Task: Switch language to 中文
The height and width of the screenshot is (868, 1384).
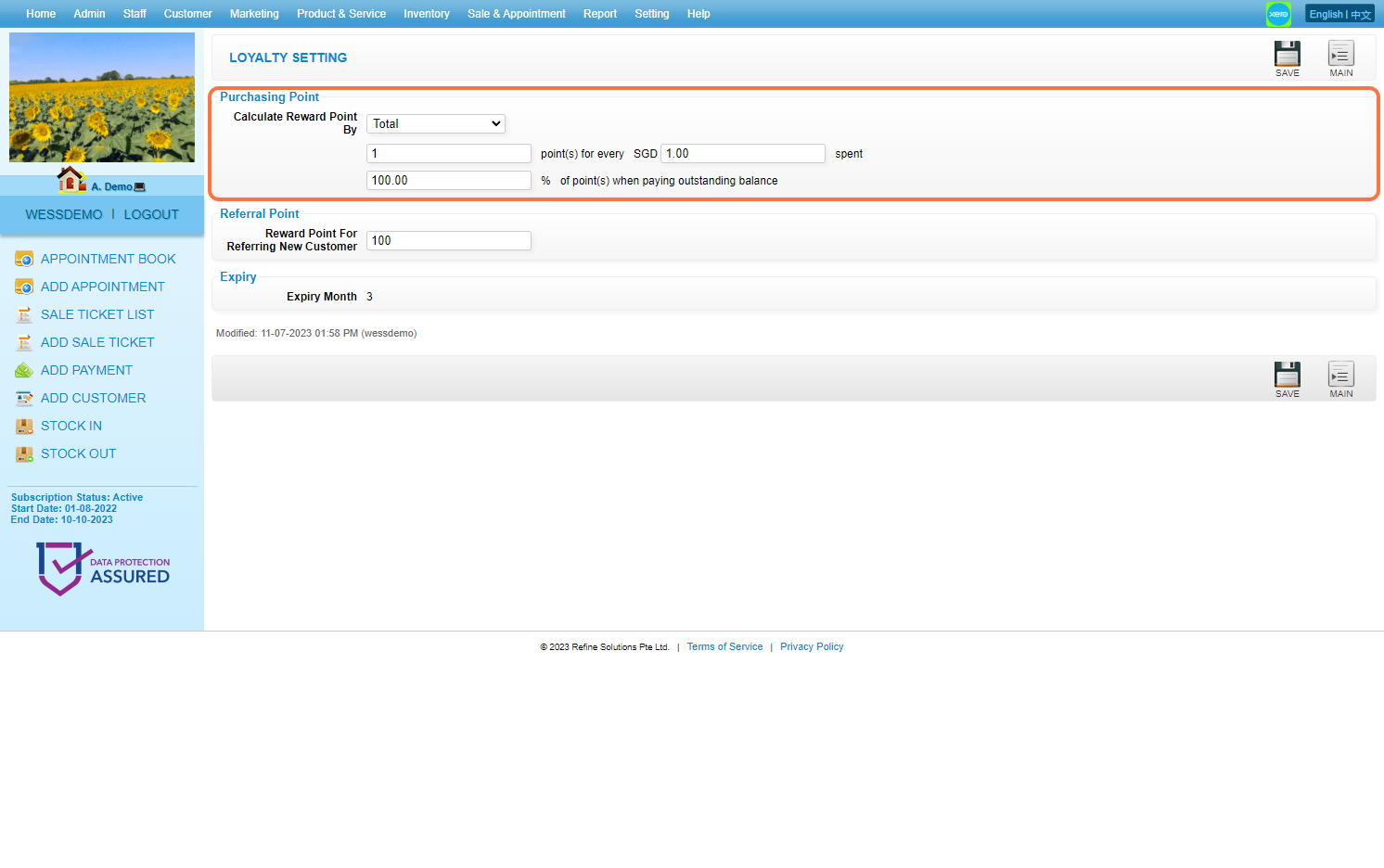Action: 1361,14
